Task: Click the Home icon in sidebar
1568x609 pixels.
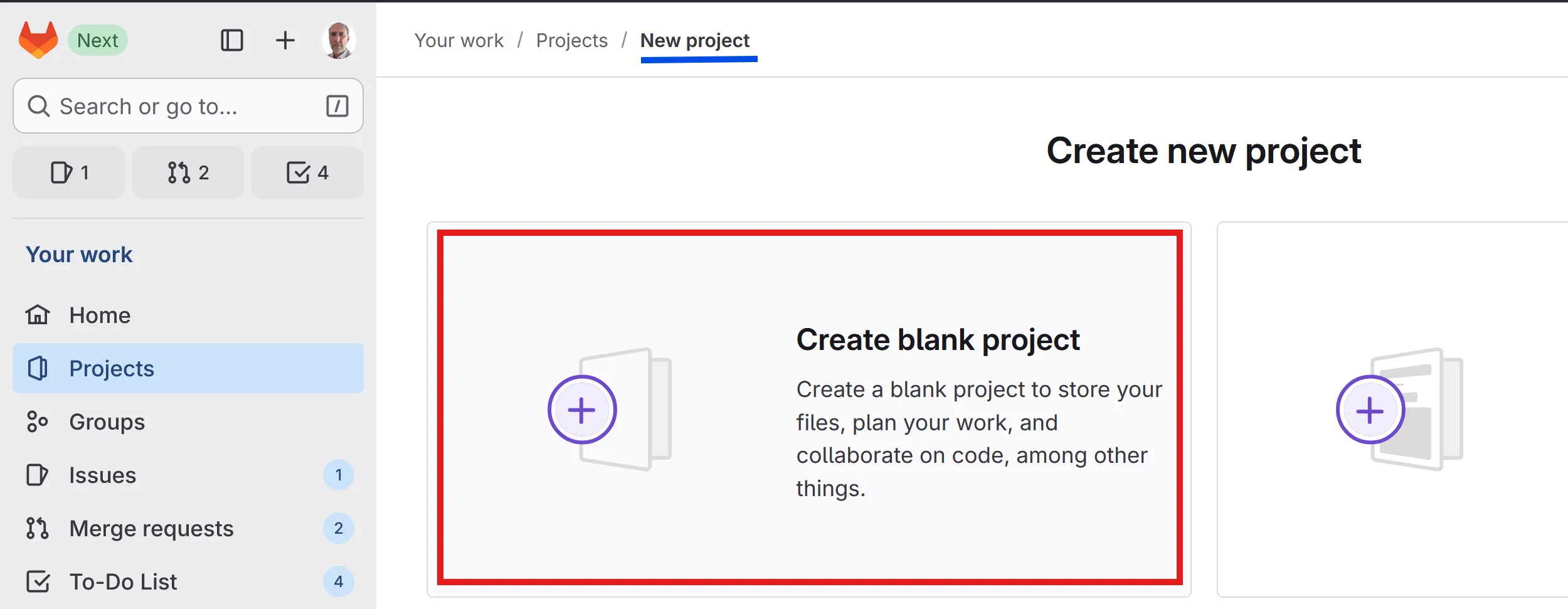Action: pyautogui.click(x=38, y=315)
